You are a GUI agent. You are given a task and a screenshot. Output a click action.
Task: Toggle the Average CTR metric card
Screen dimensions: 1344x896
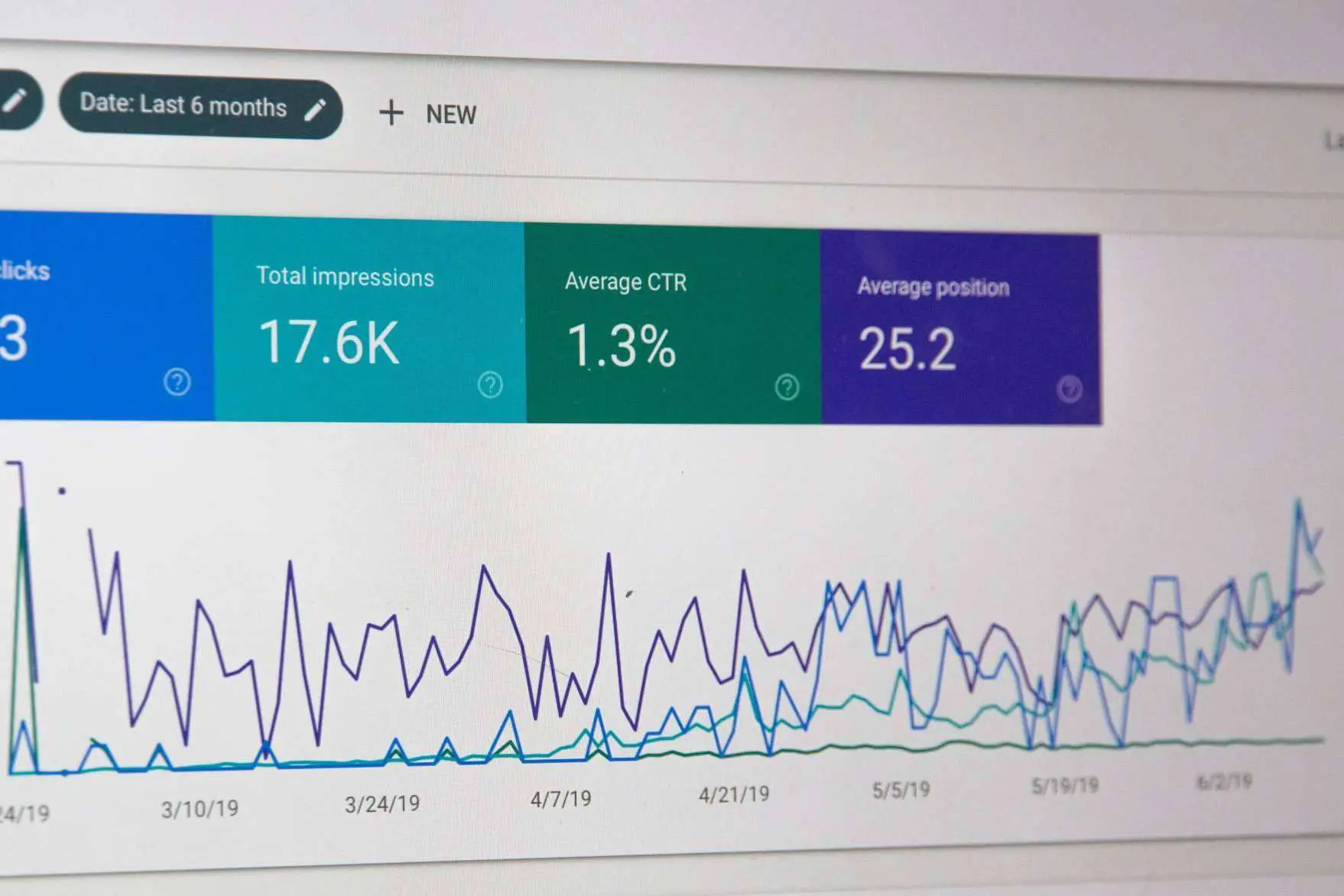click(672, 325)
